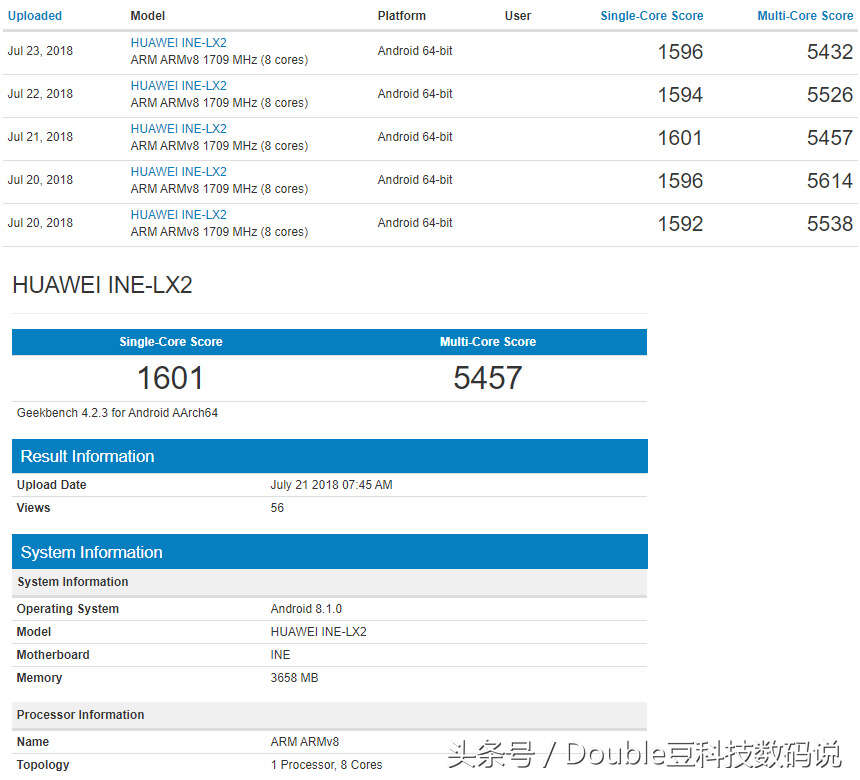Click Geekbench 4.2.3 for Android AArch64 text
Screen dimensions: 860x780
coord(117,413)
